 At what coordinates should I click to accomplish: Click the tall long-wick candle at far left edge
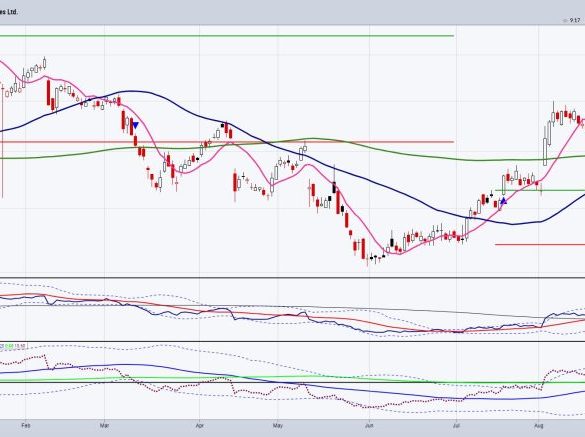pyautogui.click(x=3, y=140)
